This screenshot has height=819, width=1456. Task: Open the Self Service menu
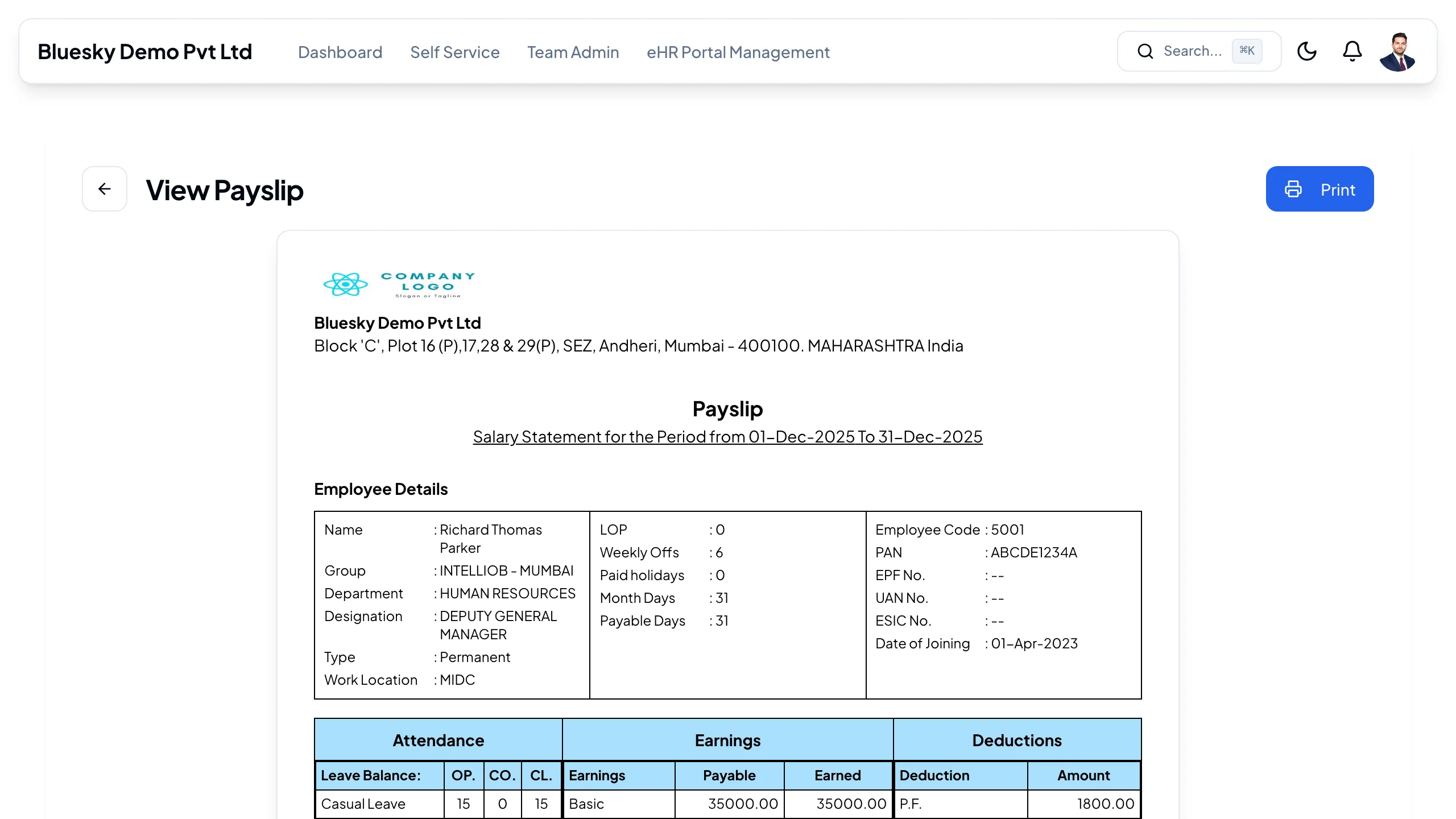[x=455, y=52]
